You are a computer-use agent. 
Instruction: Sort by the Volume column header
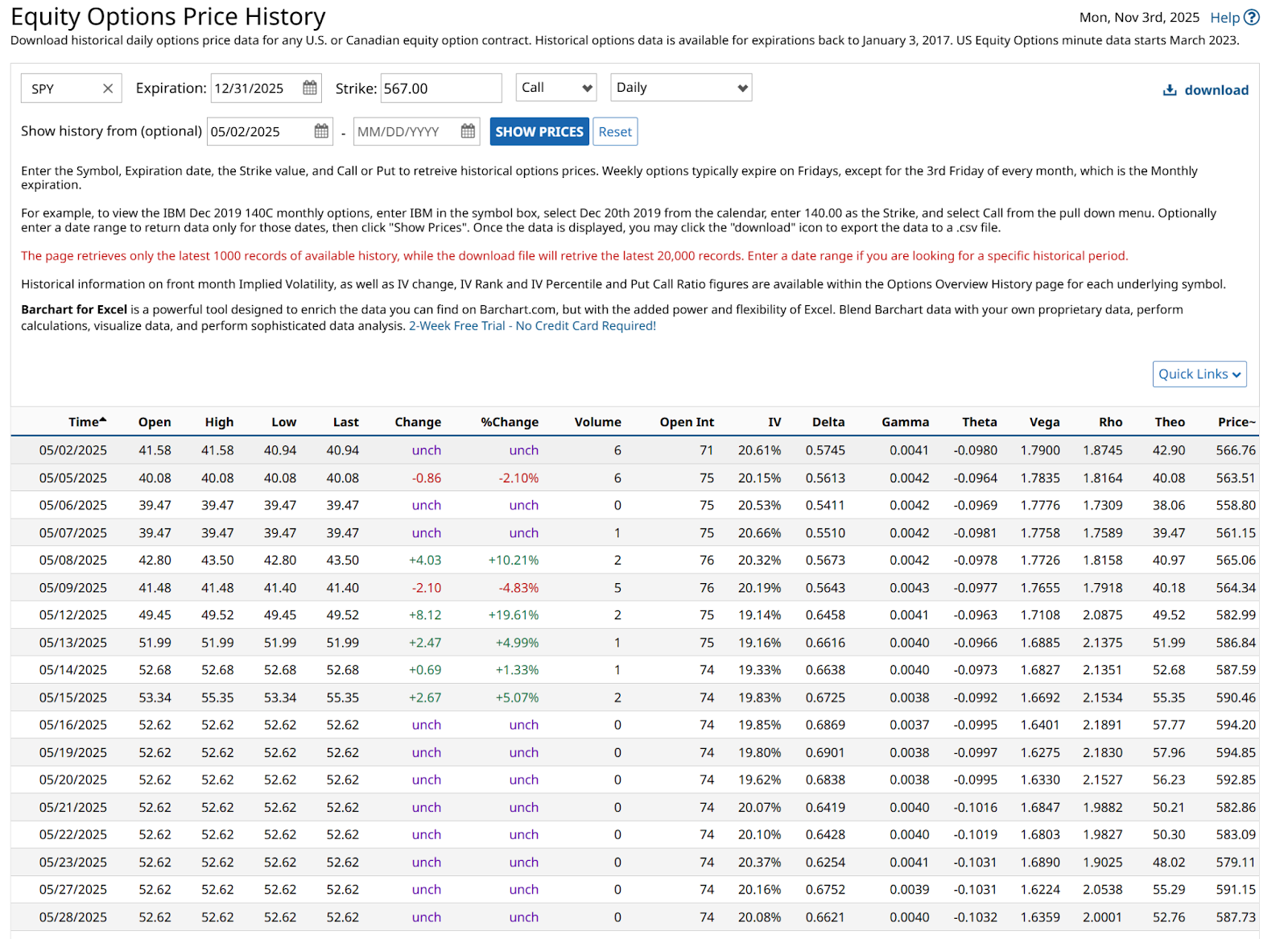pyautogui.click(x=597, y=422)
